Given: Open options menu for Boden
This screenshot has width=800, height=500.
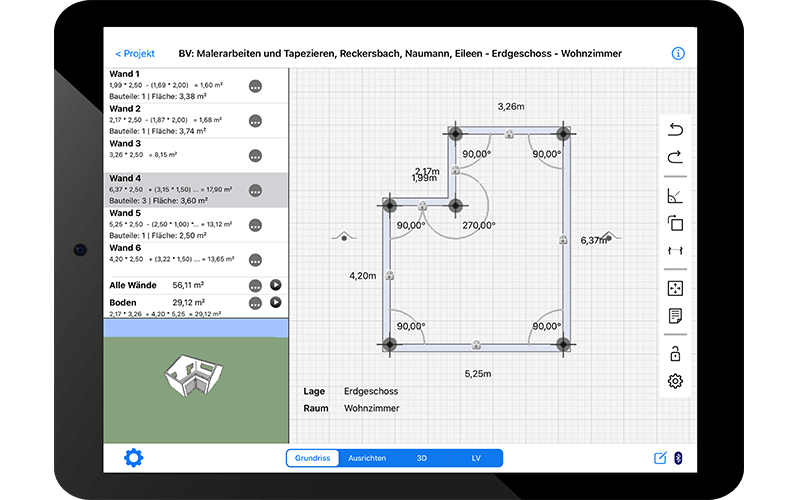Looking at the screenshot, I should [x=255, y=303].
